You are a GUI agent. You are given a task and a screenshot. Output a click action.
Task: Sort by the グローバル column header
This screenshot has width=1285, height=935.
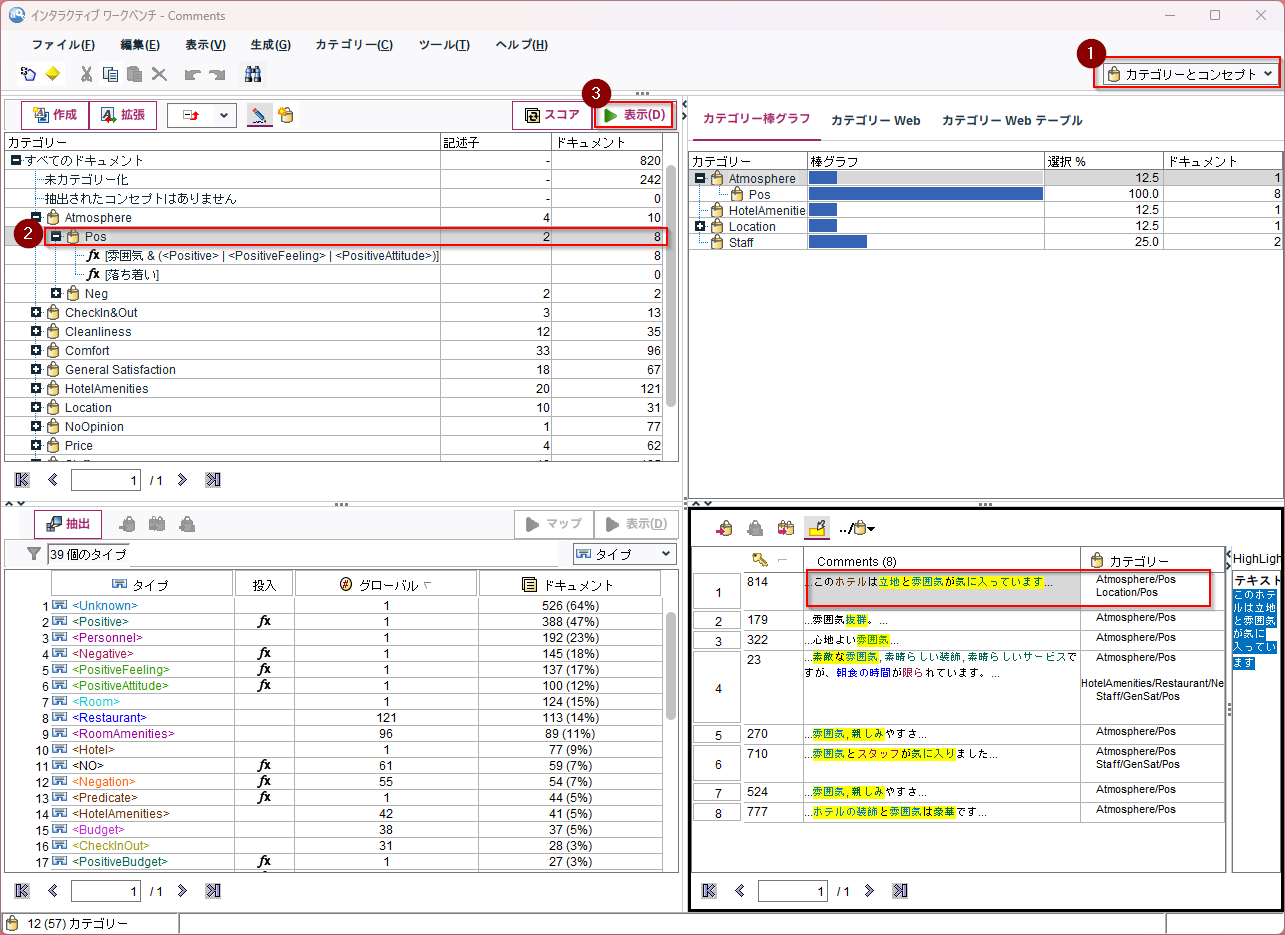click(x=384, y=584)
